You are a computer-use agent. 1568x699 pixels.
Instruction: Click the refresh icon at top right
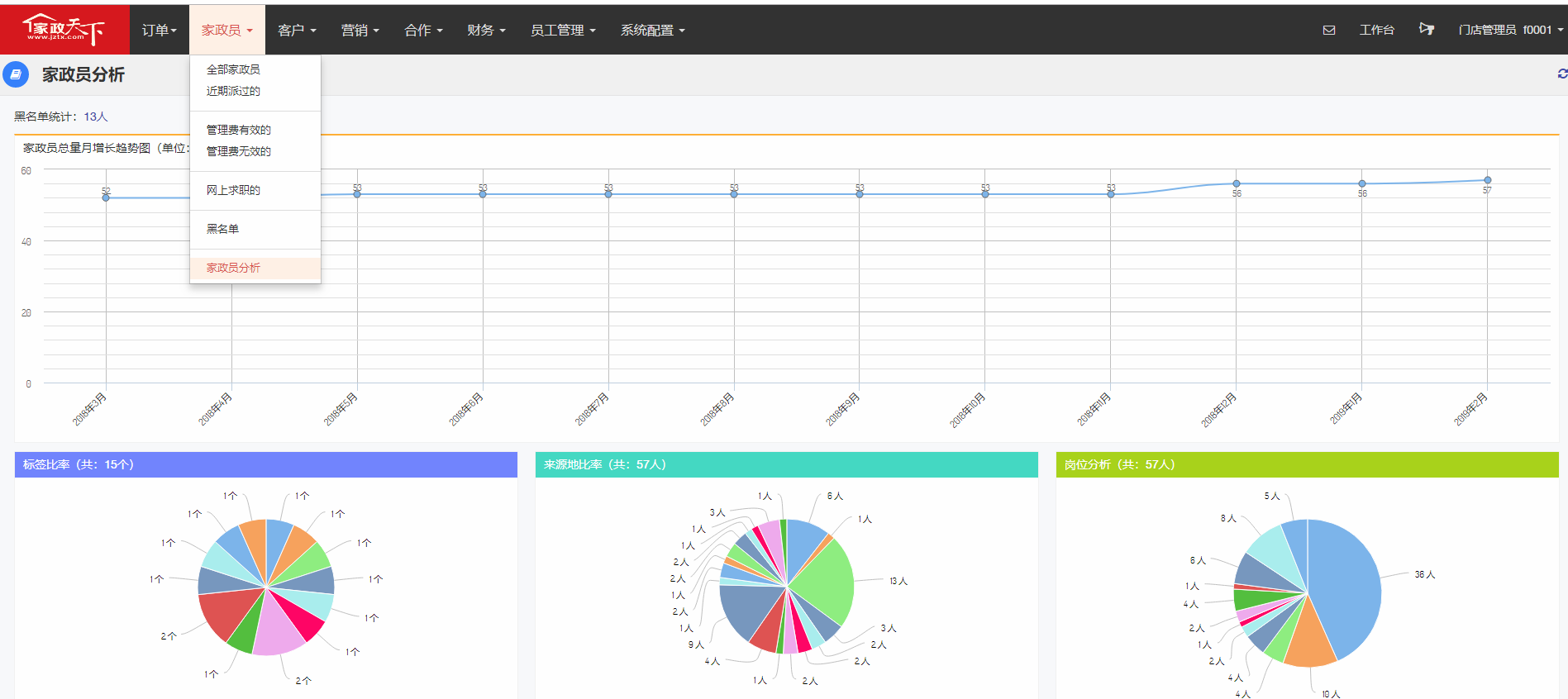point(1562,74)
